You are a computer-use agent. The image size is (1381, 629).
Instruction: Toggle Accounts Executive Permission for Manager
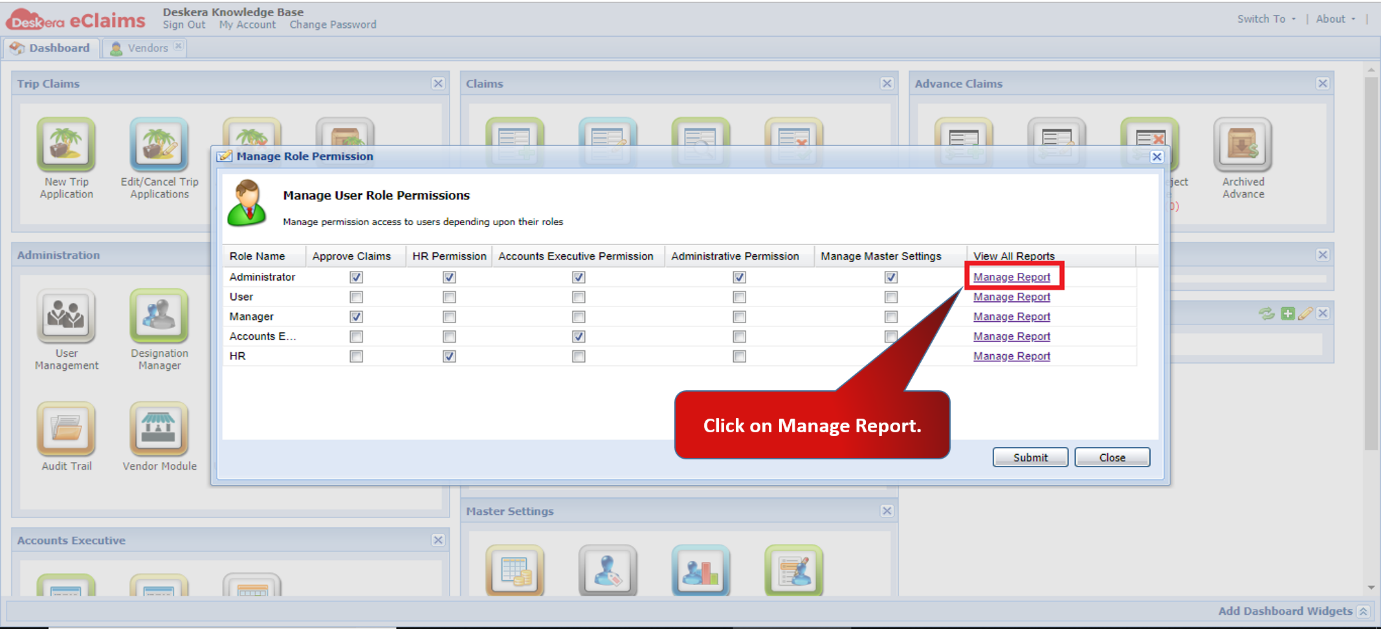tap(578, 317)
